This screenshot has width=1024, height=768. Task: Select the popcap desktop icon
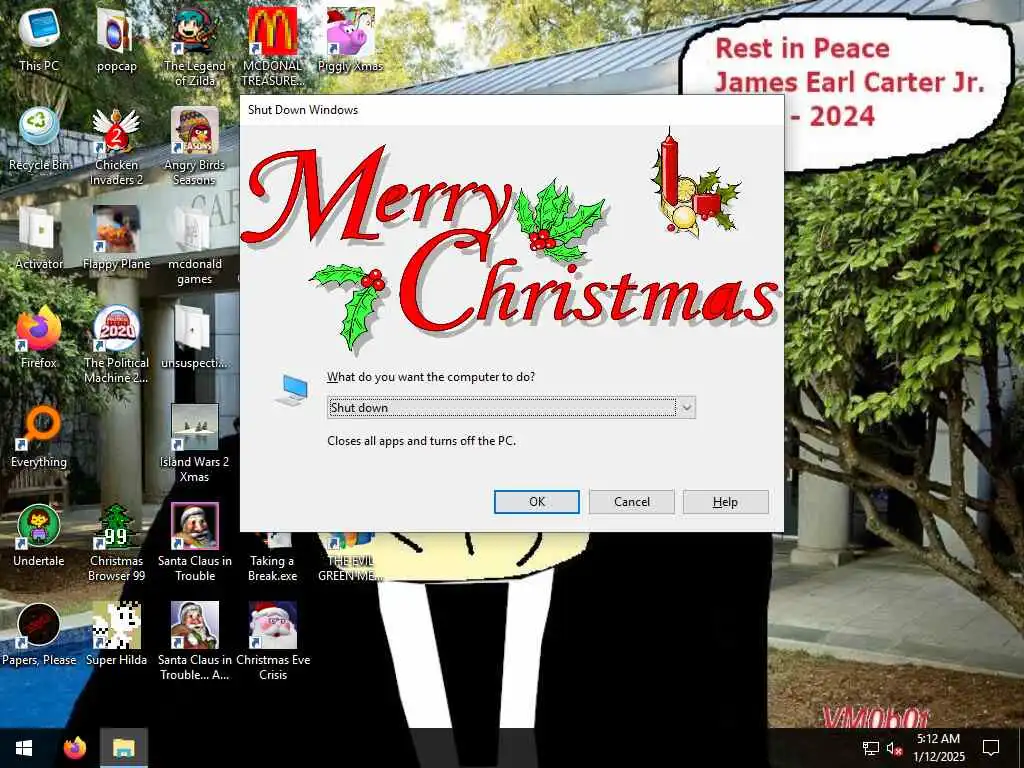tap(116, 39)
